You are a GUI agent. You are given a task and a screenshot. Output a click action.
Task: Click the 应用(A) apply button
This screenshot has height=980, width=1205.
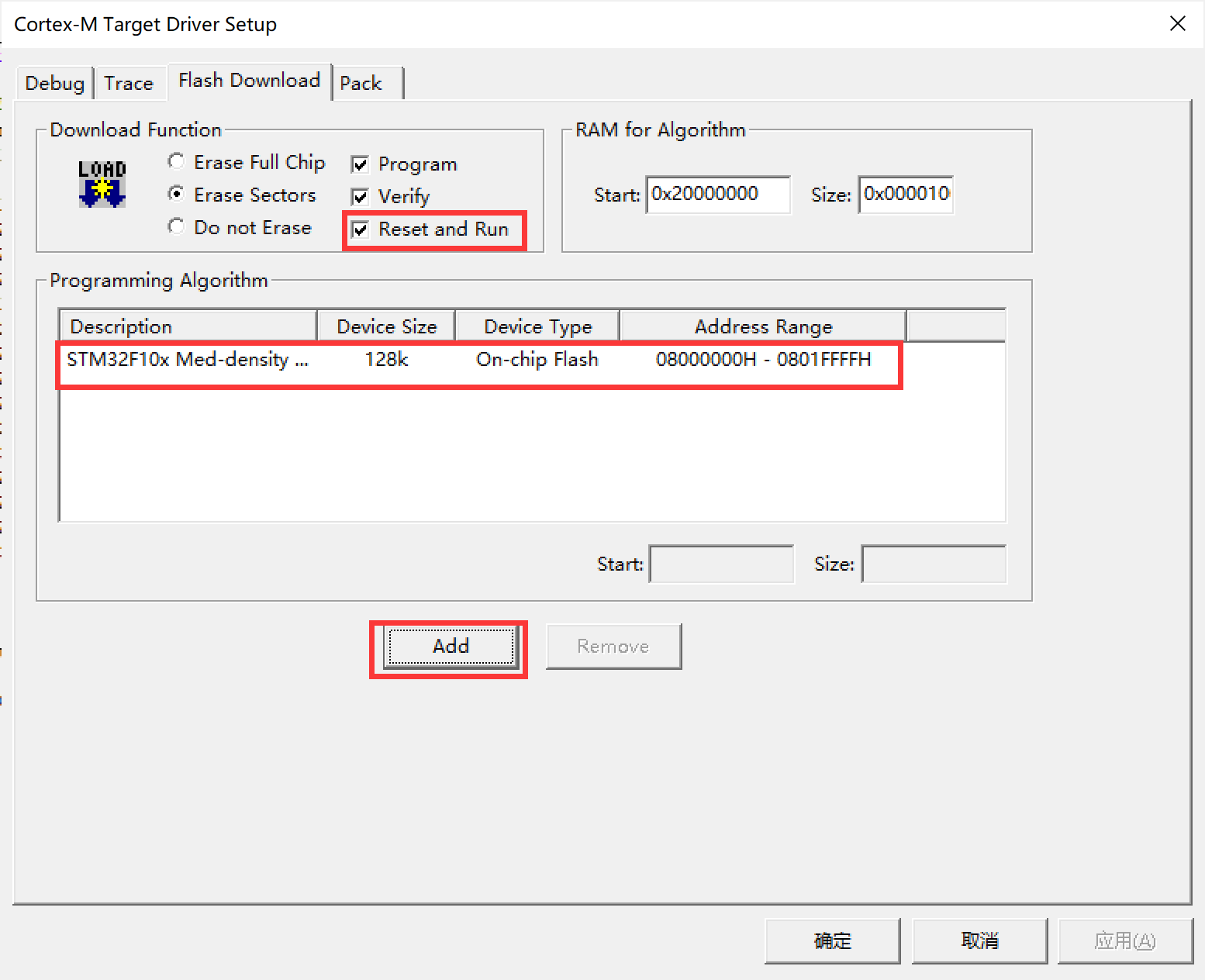coord(1125,940)
